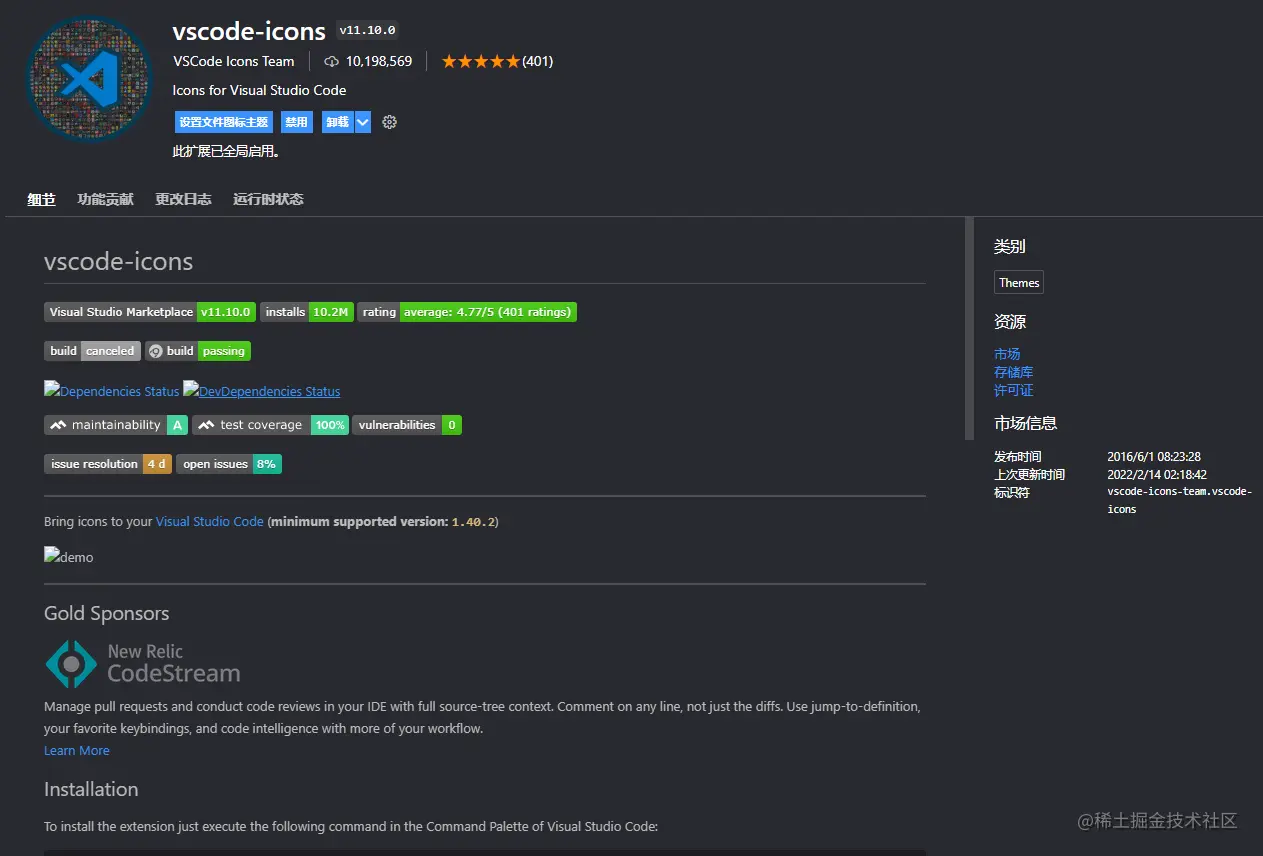Click the 此扩展已全局启用 status message

coord(226,152)
